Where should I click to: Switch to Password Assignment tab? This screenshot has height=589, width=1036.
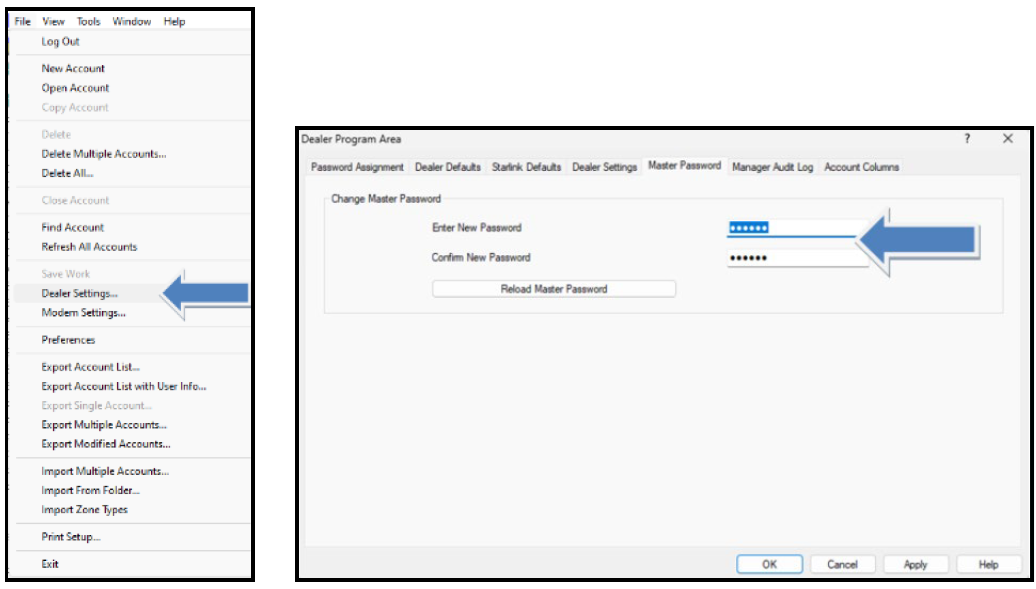(357, 167)
